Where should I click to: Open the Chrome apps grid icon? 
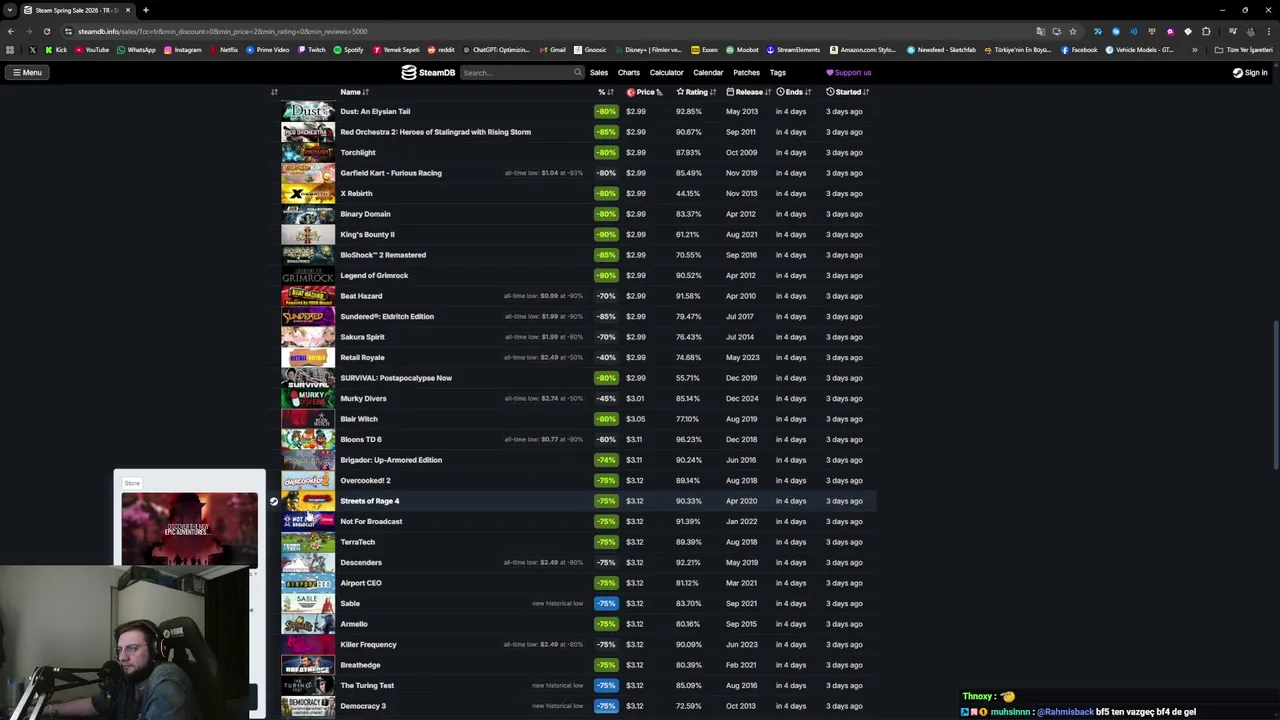(10, 50)
